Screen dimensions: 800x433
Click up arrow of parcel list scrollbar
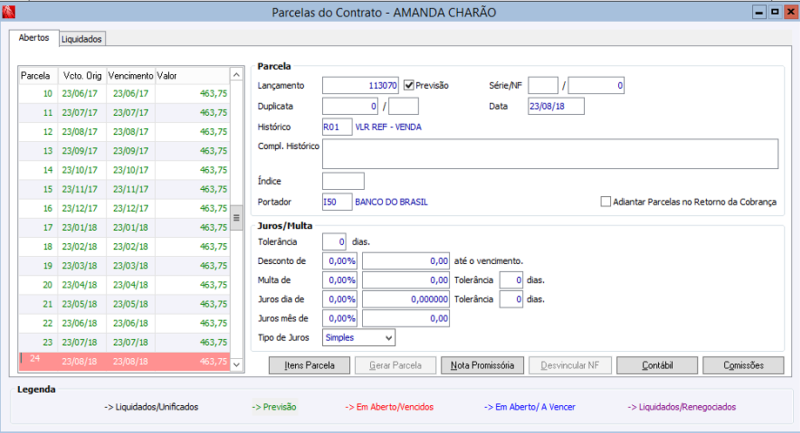tap(236, 75)
